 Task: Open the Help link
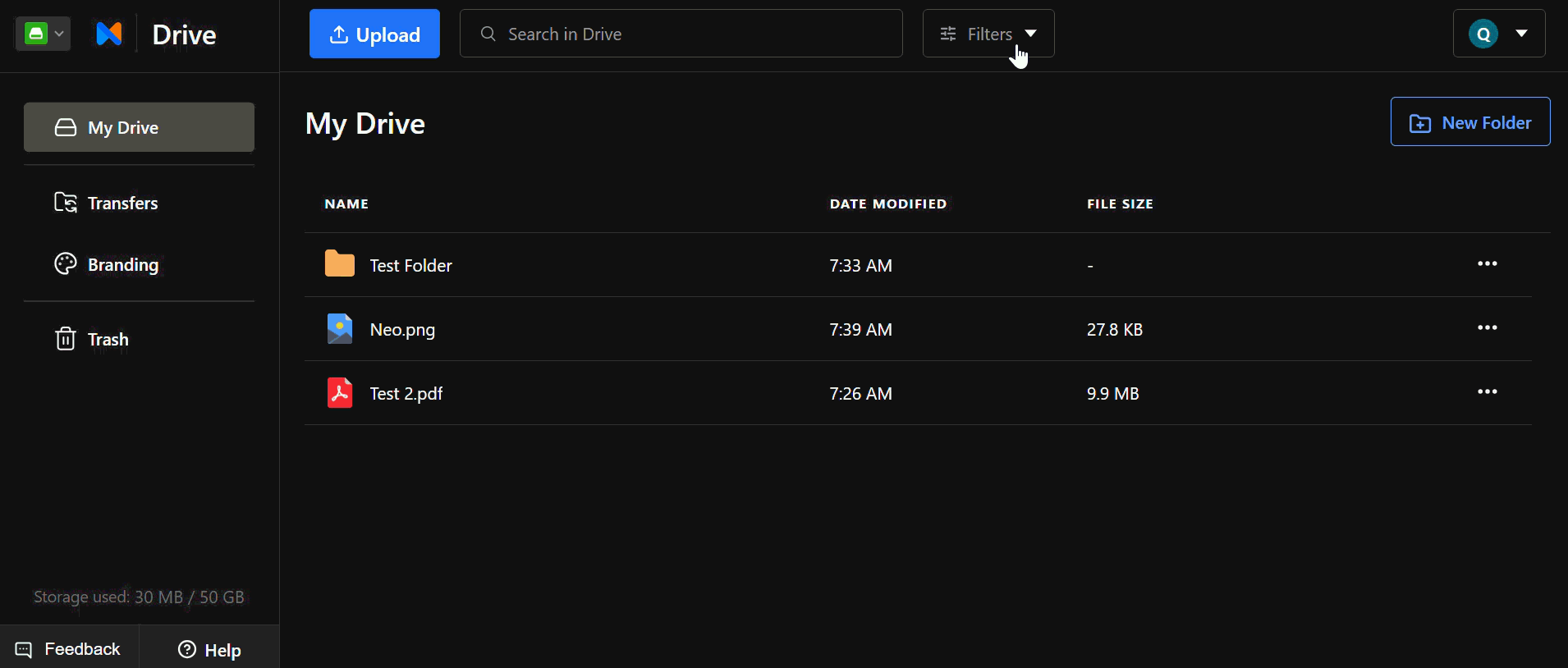tap(209, 649)
